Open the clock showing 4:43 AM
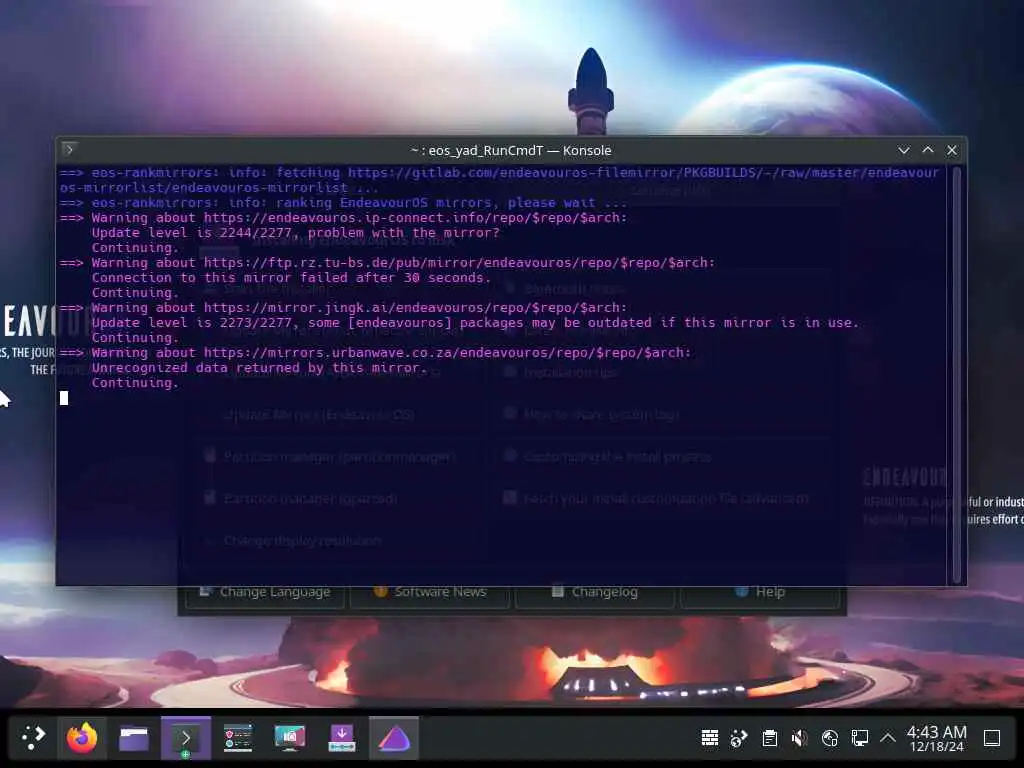The width and height of the screenshot is (1024, 768). [x=936, y=738]
